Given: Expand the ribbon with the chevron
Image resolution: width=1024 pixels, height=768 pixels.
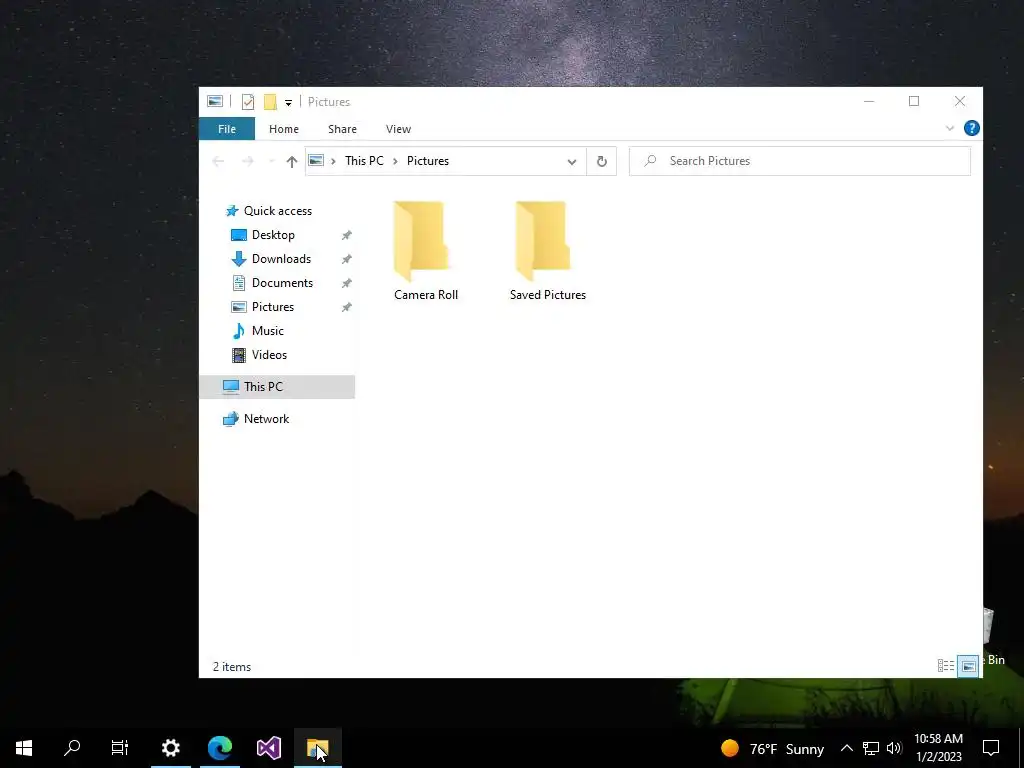Looking at the screenshot, I should [950, 129].
